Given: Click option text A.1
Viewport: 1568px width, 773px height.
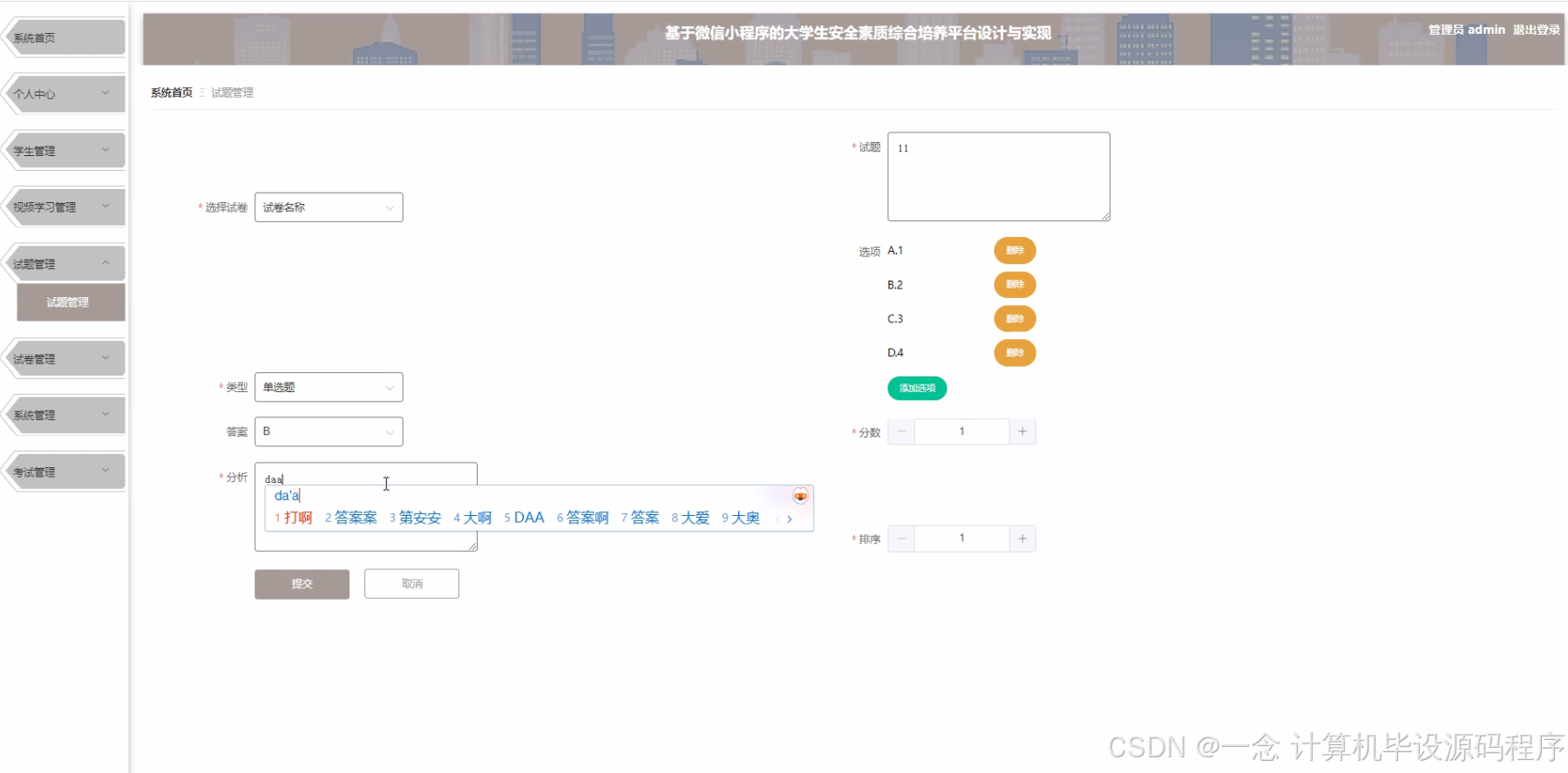Looking at the screenshot, I should coord(895,251).
